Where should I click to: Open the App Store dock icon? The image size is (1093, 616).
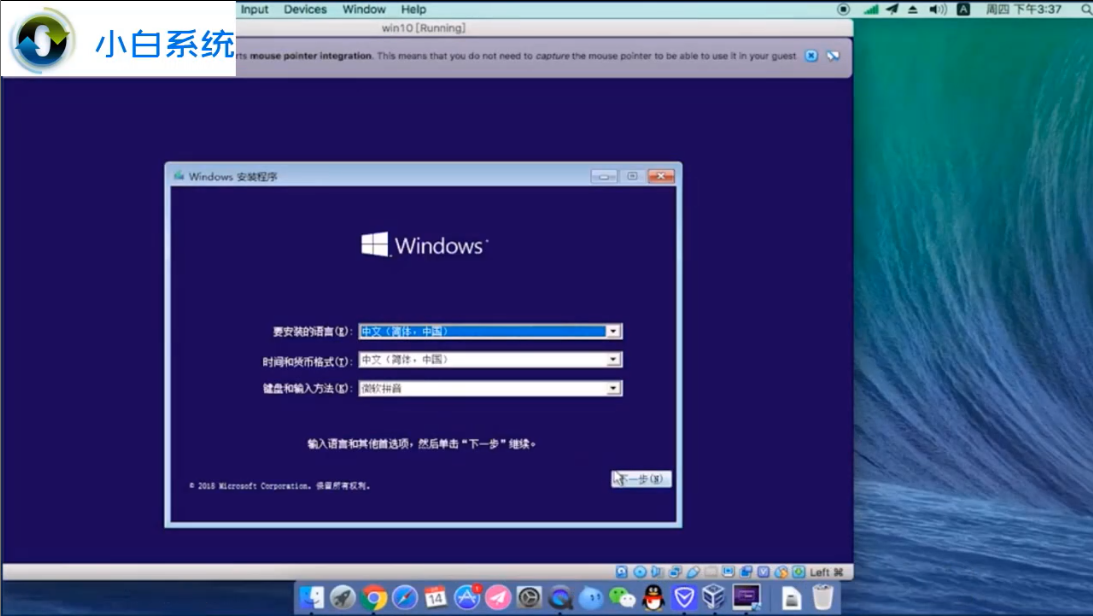pos(467,598)
